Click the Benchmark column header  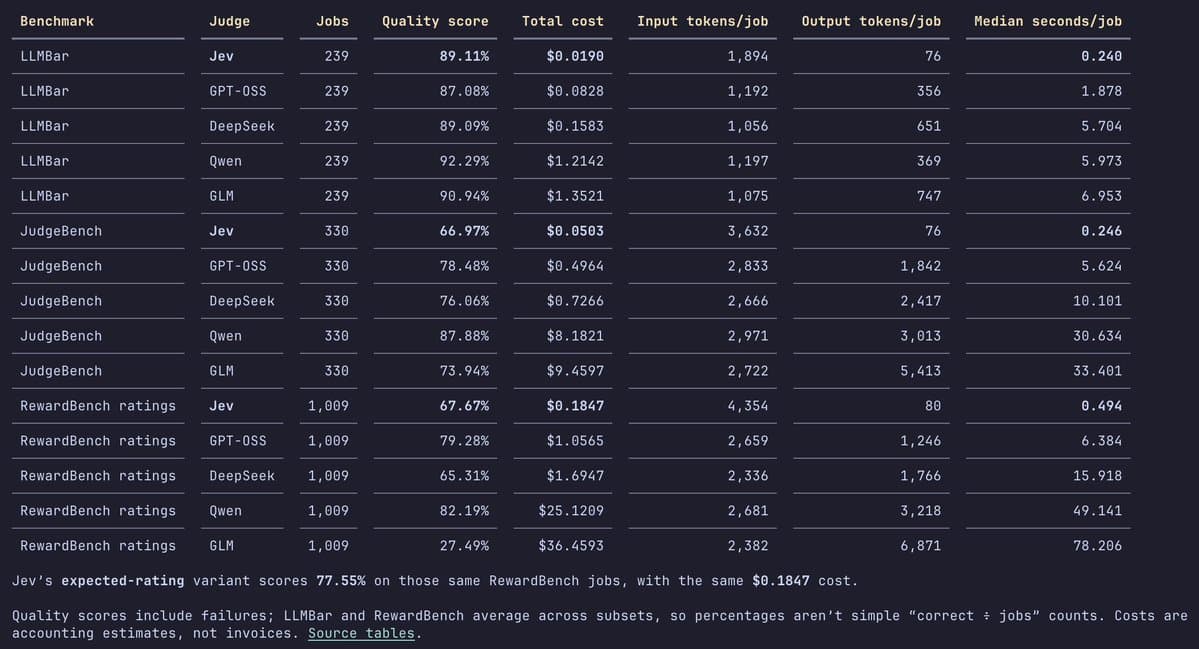coord(57,21)
